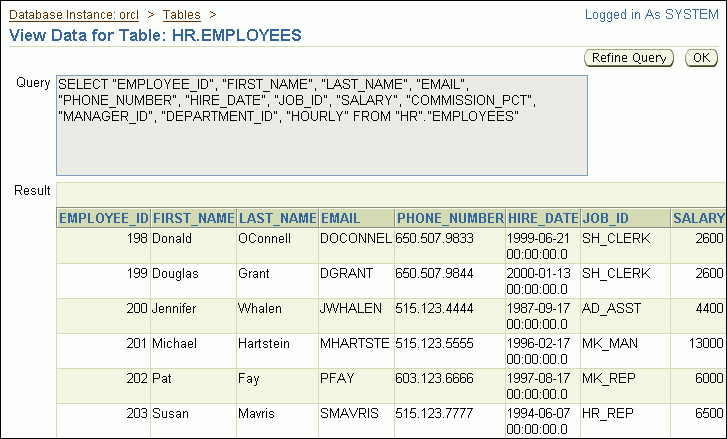Image resolution: width=727 pixels, height=439 pixels.
Task: Select the FIRST_NAME column header
Action: (194, 218)
